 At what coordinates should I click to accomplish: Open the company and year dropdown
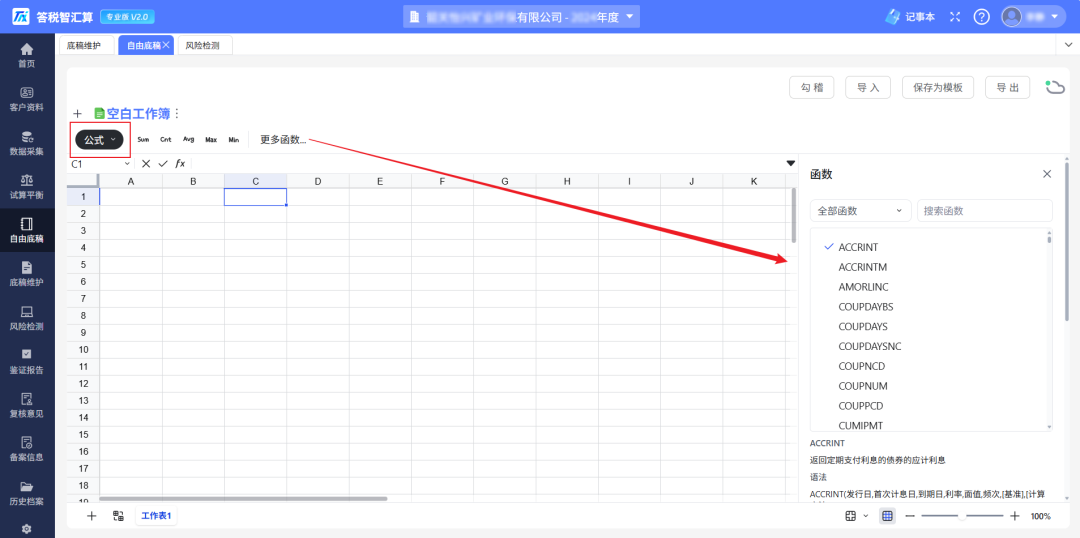click(521, 17)
